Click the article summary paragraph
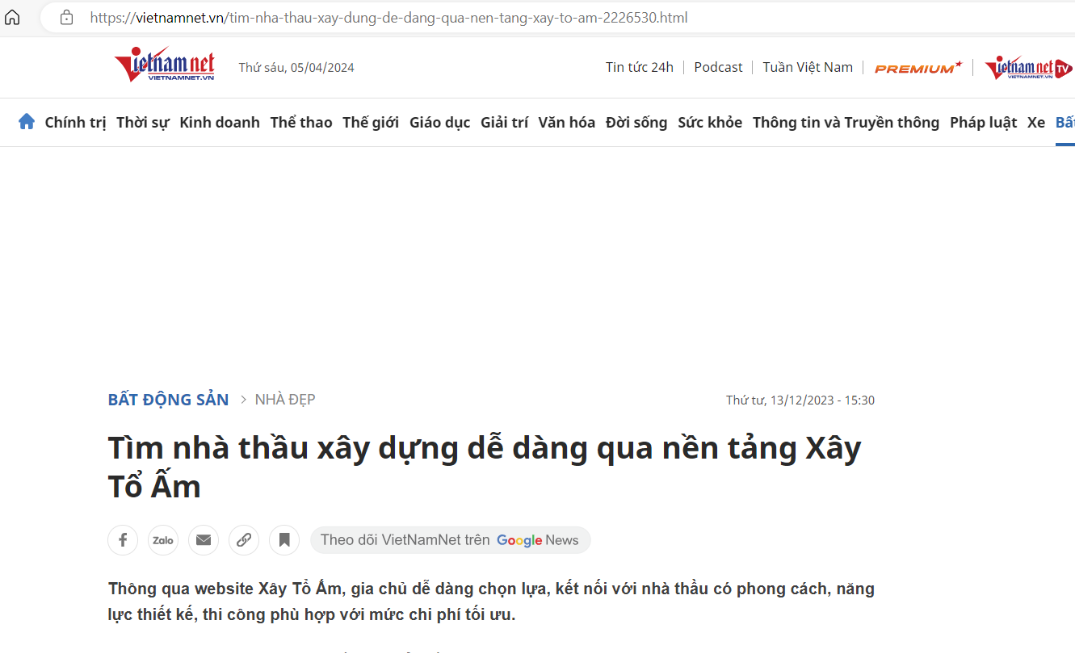 (x=491, y=601)
